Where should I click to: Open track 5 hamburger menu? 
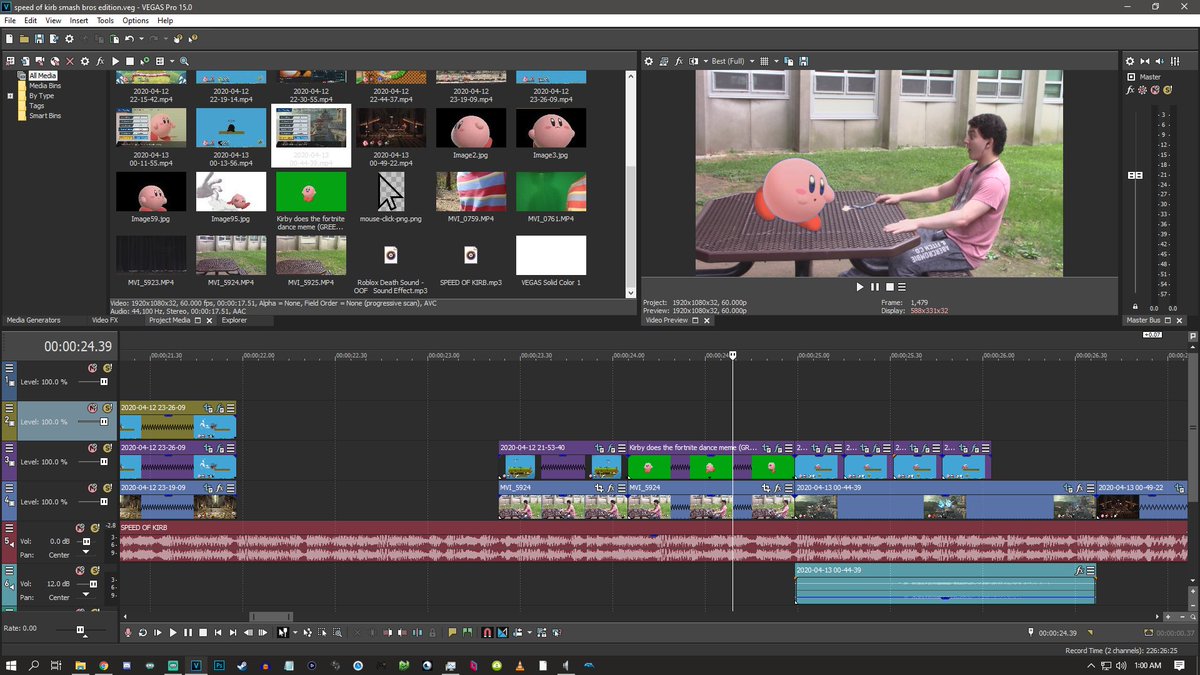tap(10, 528)
